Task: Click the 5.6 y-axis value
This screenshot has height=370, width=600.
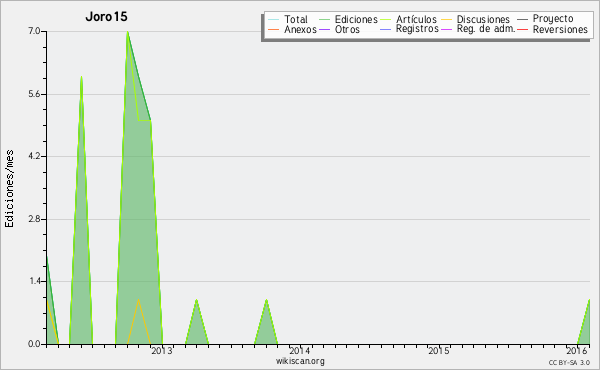Action: pyautogui.click(x=34, y=94)
